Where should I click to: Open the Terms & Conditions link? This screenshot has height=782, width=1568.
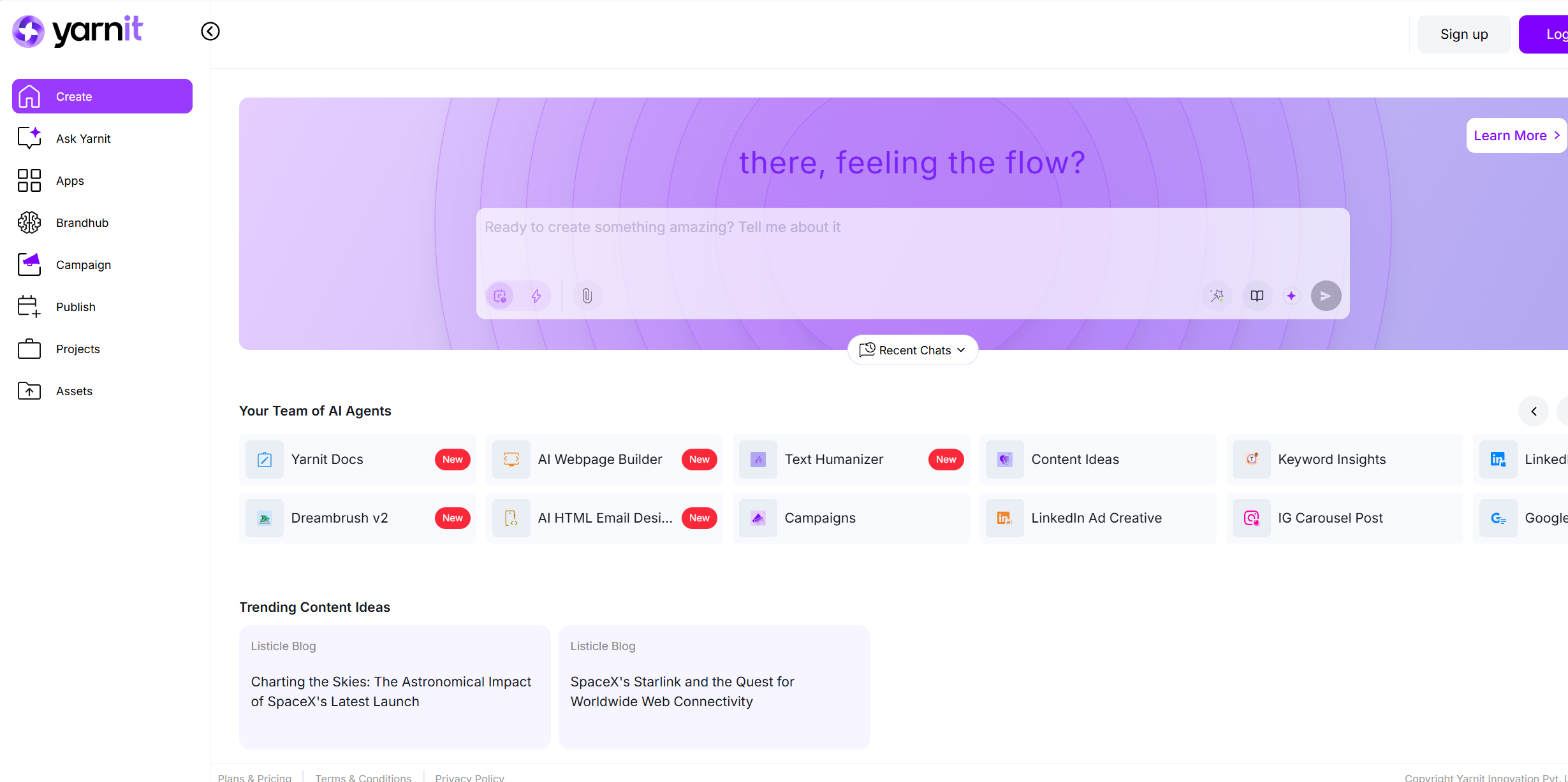[363, 778]
